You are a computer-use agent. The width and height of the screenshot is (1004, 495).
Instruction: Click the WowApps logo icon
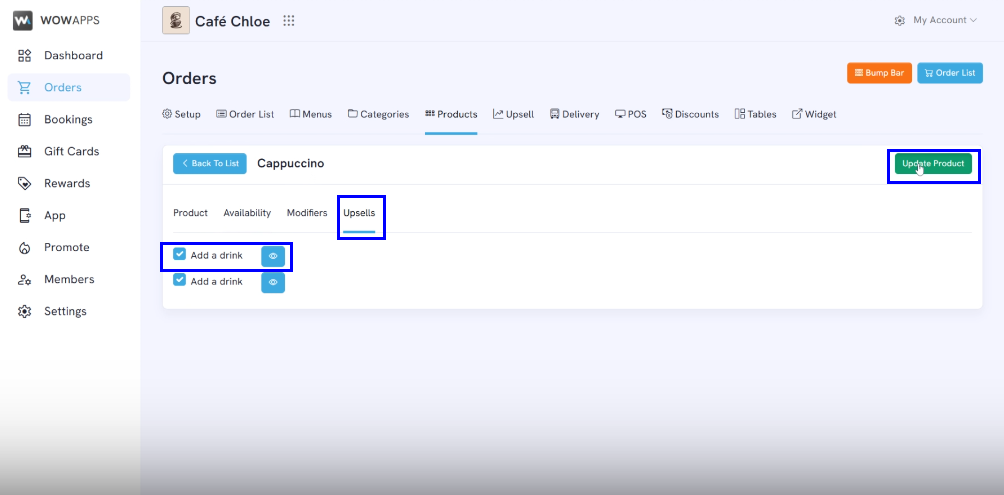point(22,20)
